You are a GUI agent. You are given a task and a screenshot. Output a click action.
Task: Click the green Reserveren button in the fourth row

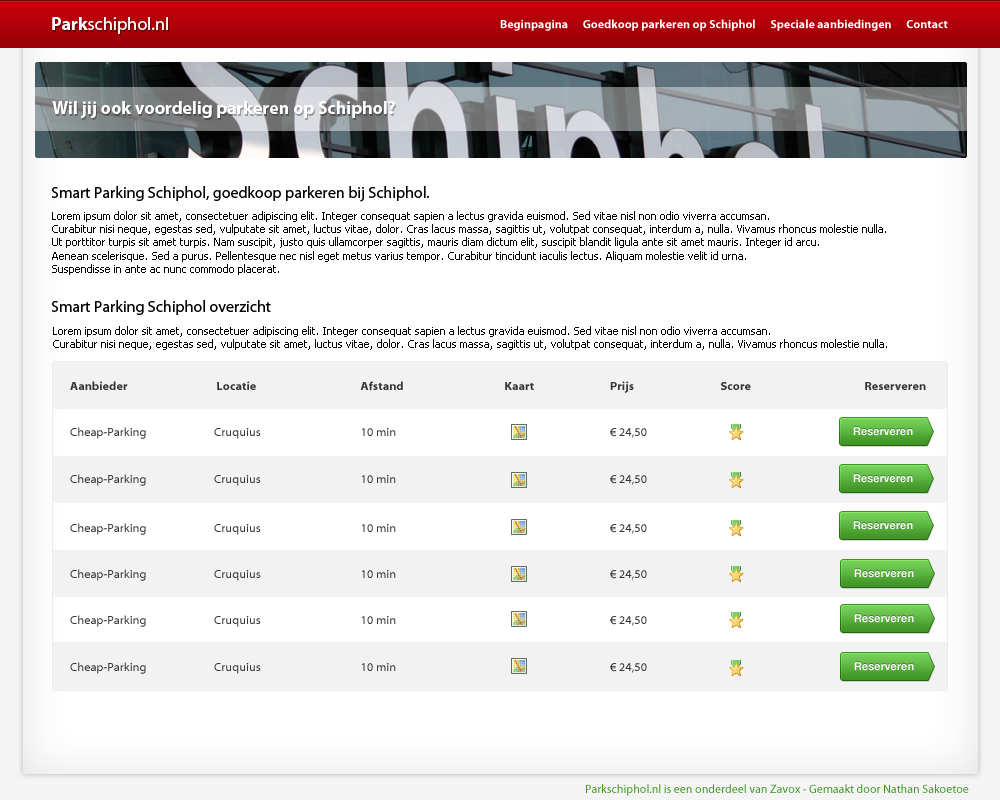click(x=887, y=574)
